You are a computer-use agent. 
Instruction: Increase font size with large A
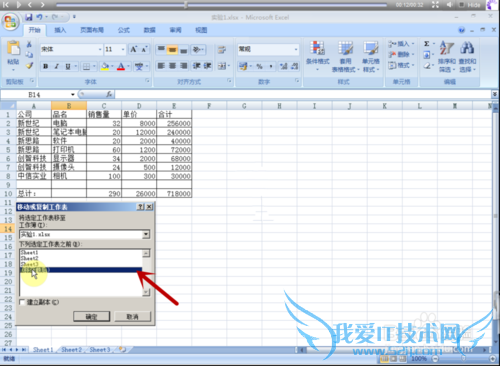(x=134, y=49)
